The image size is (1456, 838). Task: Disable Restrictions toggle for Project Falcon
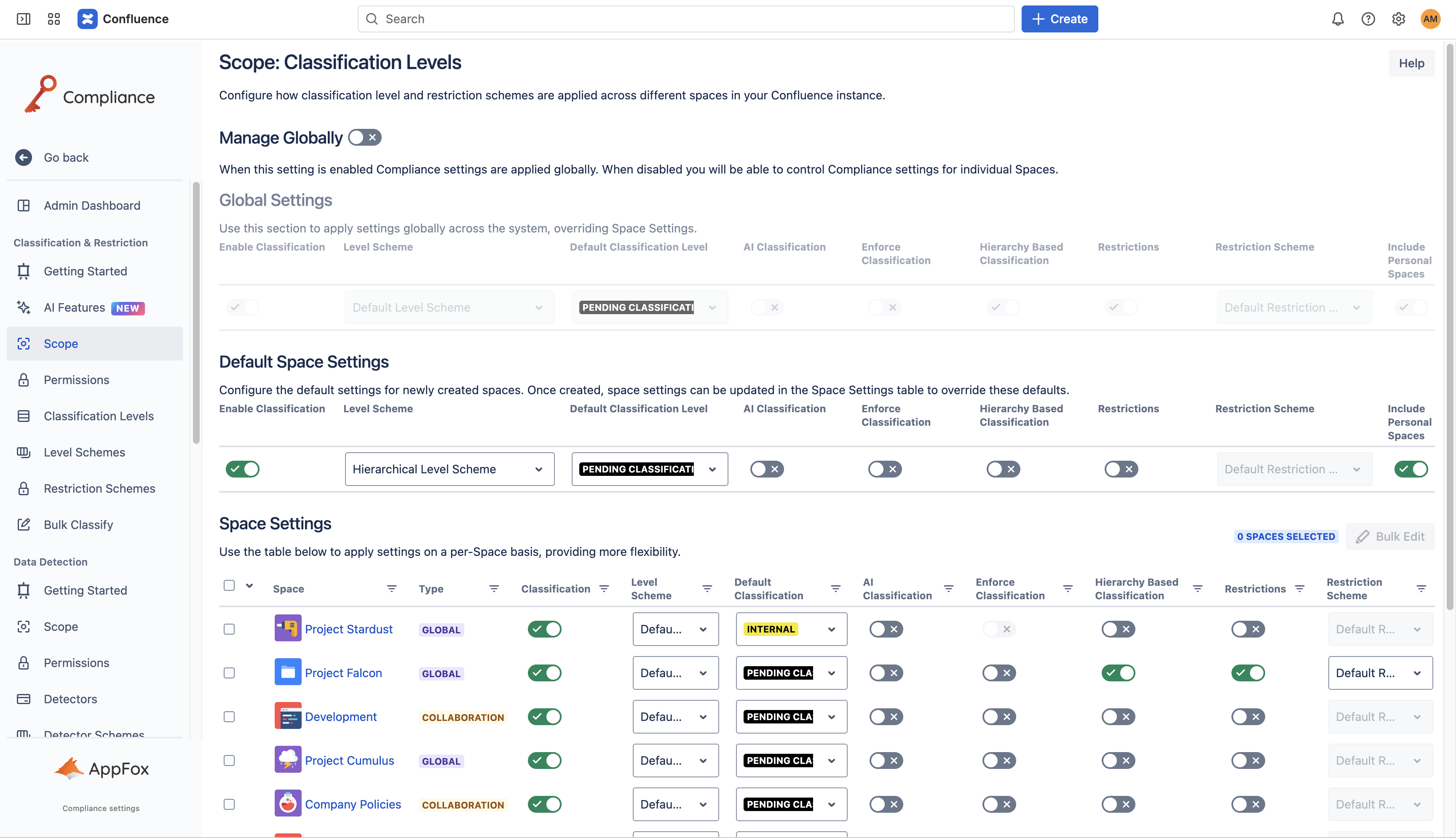[x=1247, y=673]
